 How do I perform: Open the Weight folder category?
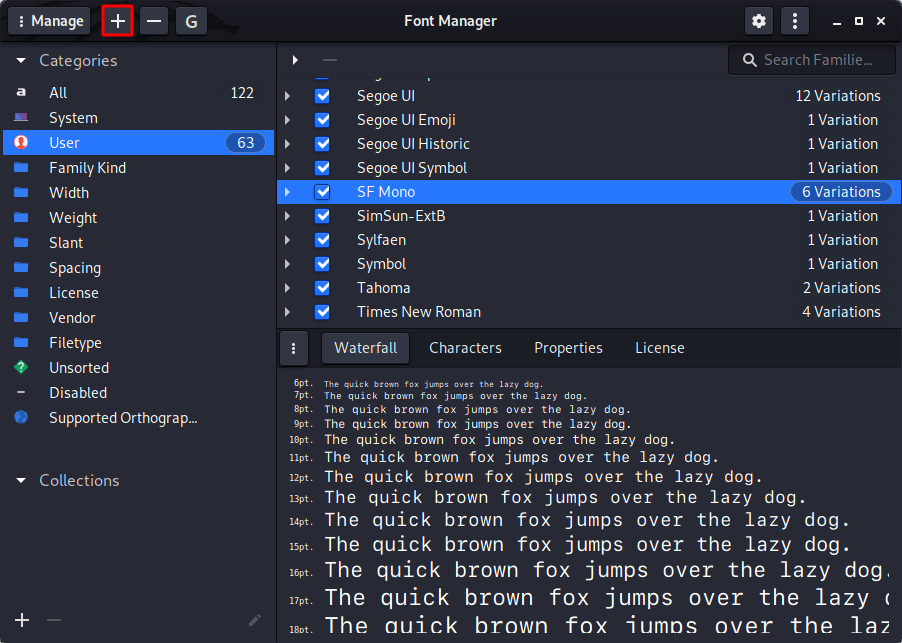tap(138, 218)
